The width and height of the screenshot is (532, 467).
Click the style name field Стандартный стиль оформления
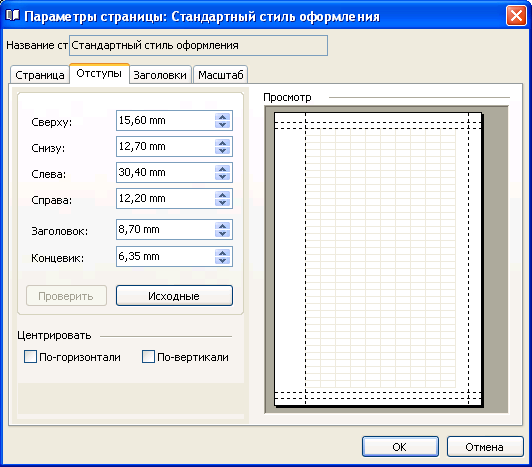click(x=198, y=45)
